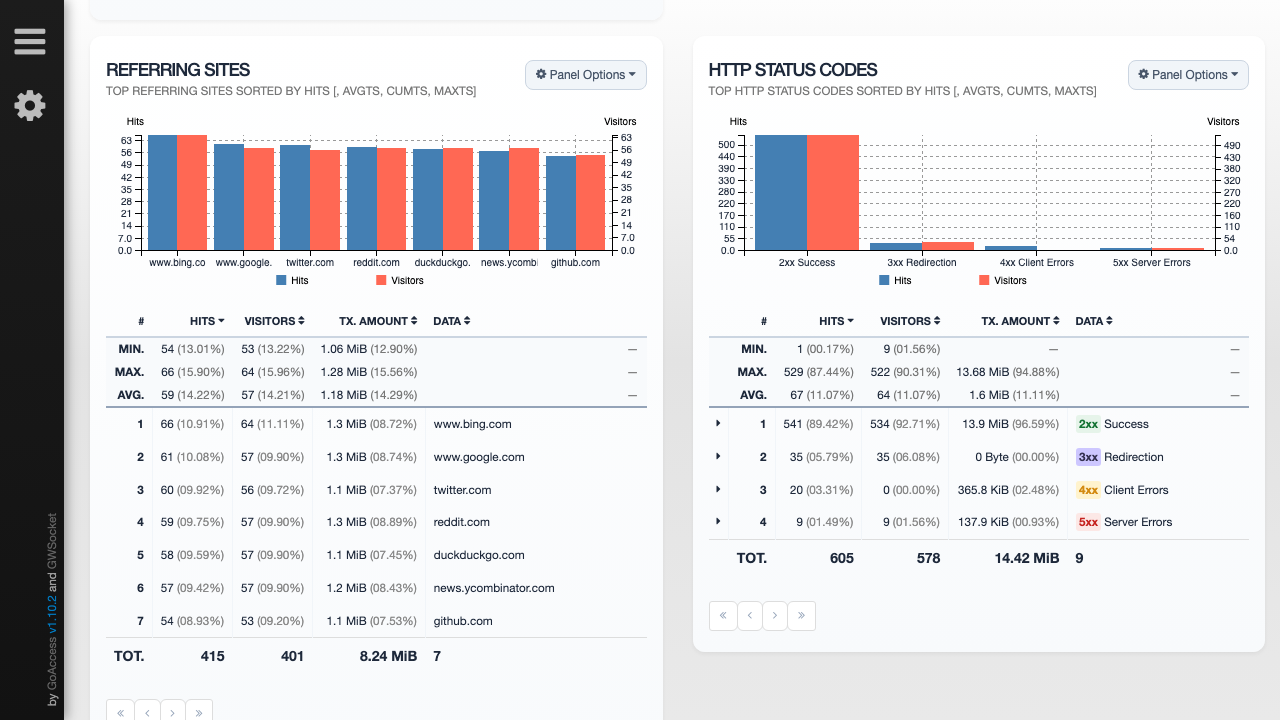Open the hamburger navigation menu
This screenshot has height=720, width=1280.
click(30, 41)
